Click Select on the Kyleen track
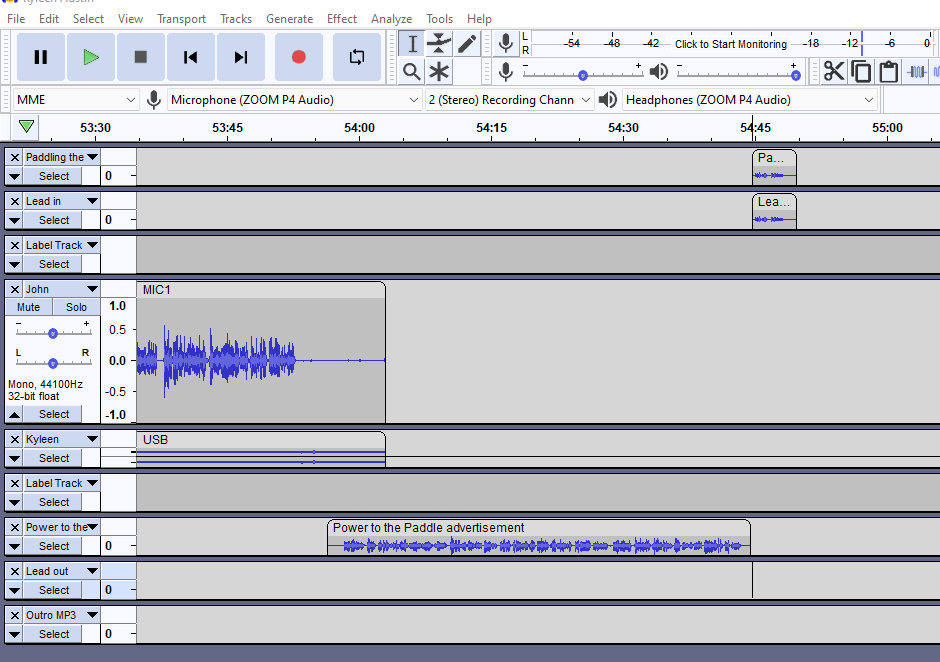The image size is (940, 662). (x=54, y=458)
